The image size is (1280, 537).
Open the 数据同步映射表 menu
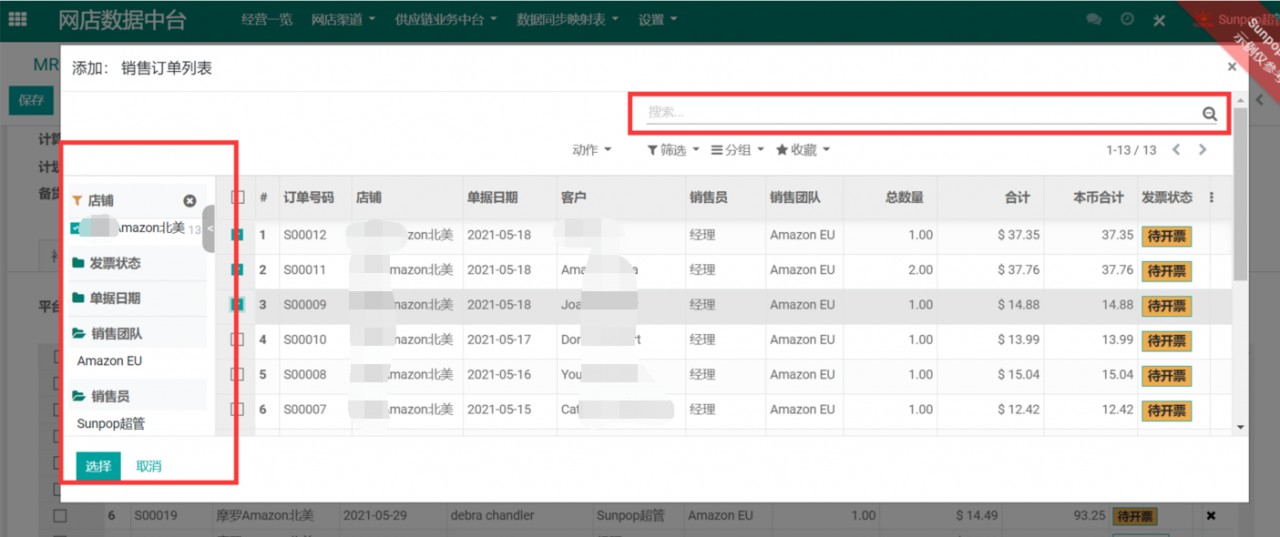567,20
